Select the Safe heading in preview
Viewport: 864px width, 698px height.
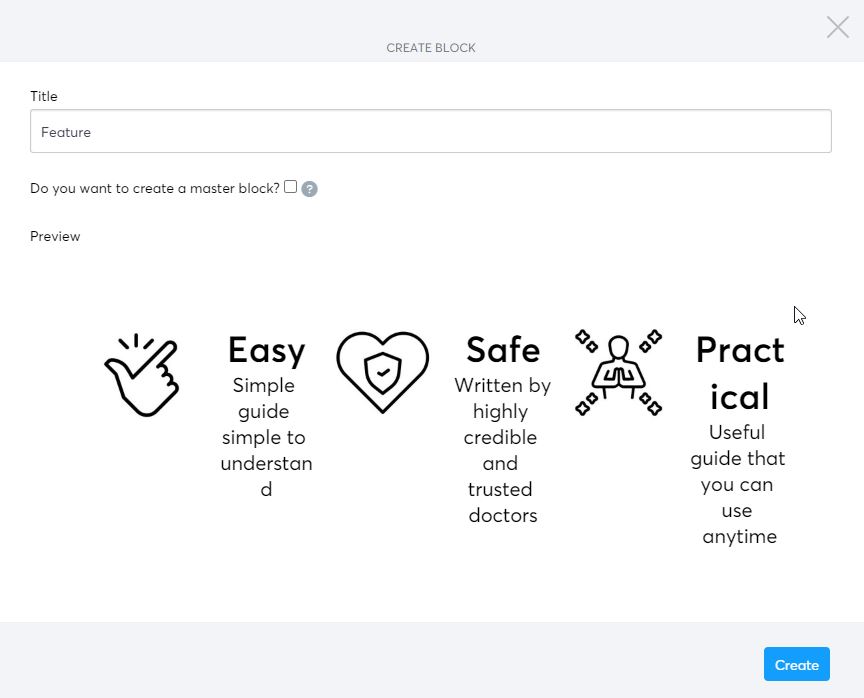503,350
